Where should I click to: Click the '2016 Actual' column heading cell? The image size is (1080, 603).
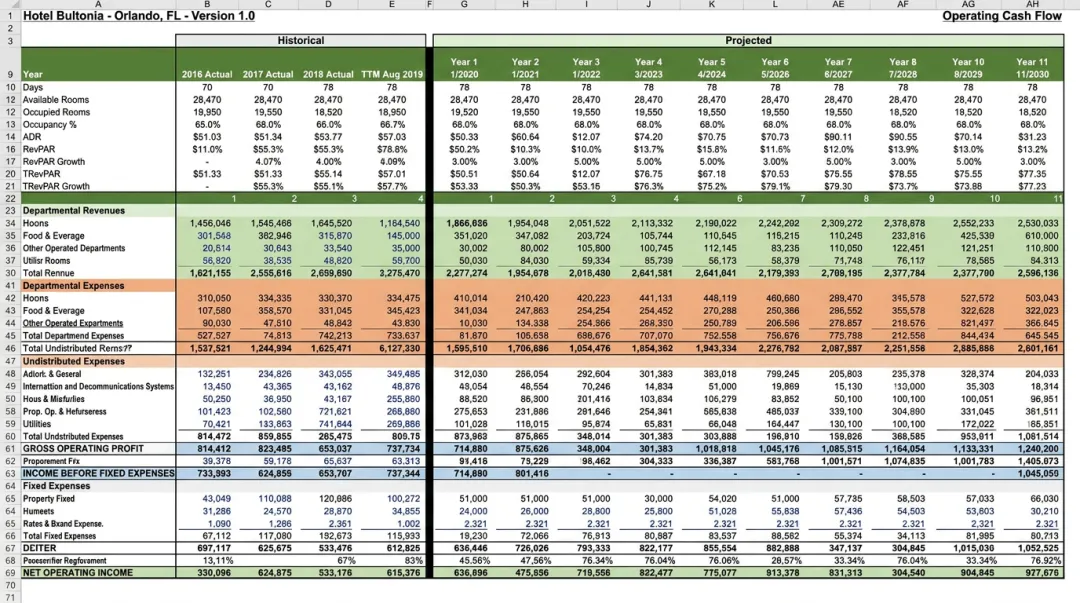207,74
